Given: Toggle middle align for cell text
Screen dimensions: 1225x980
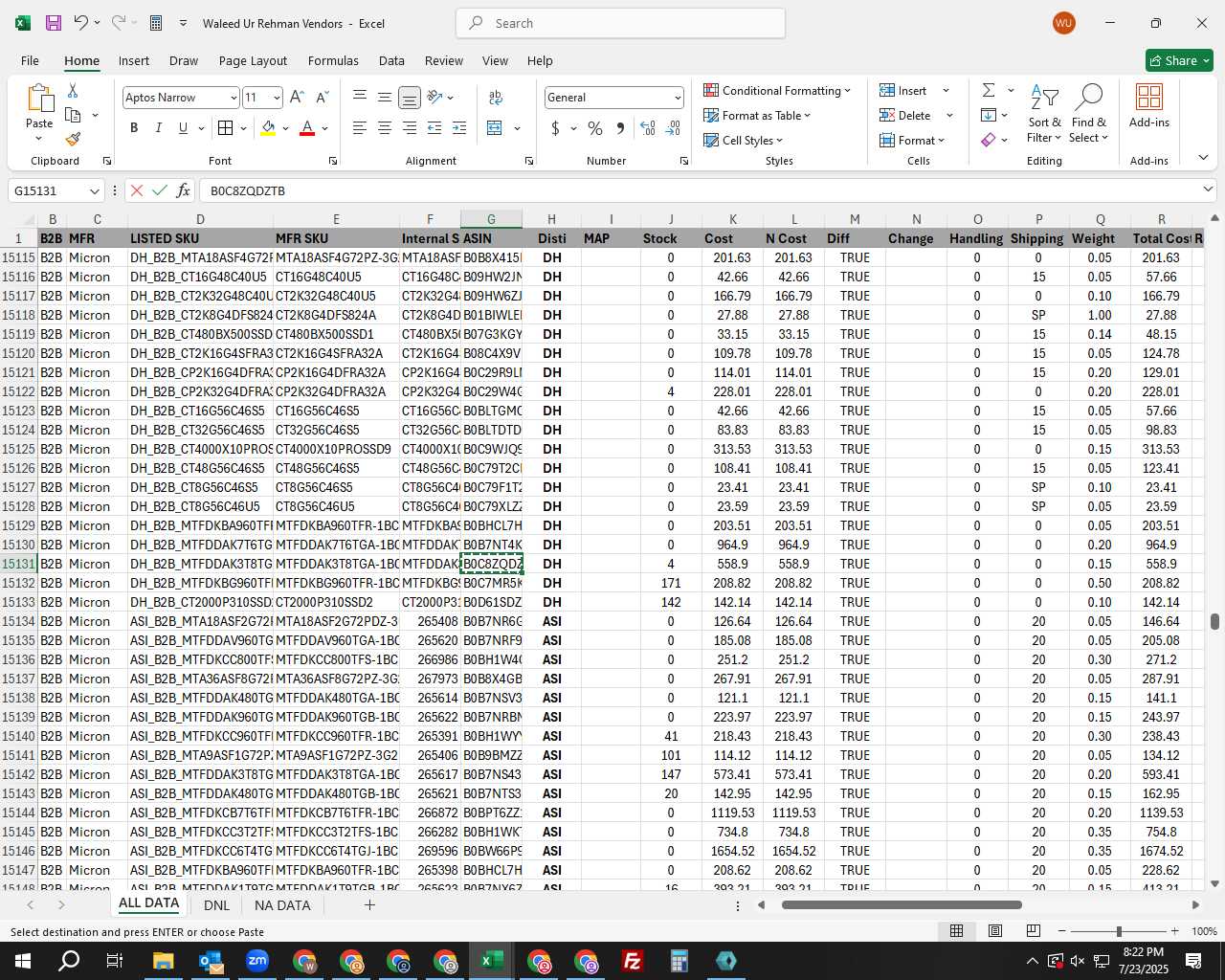Looking at the screenshot, I should tap(384, 98).
